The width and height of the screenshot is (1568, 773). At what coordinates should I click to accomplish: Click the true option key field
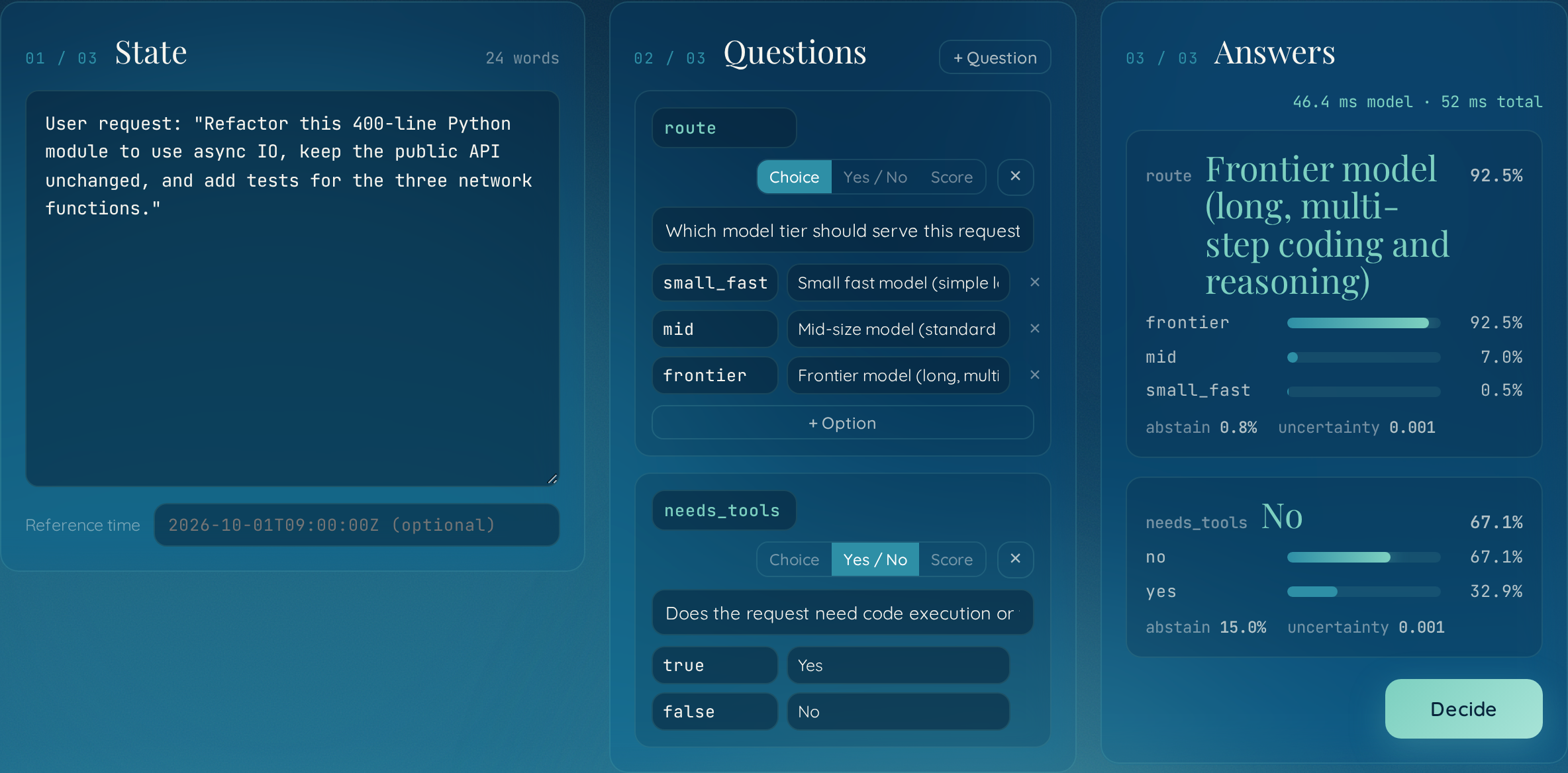(714, 665)
